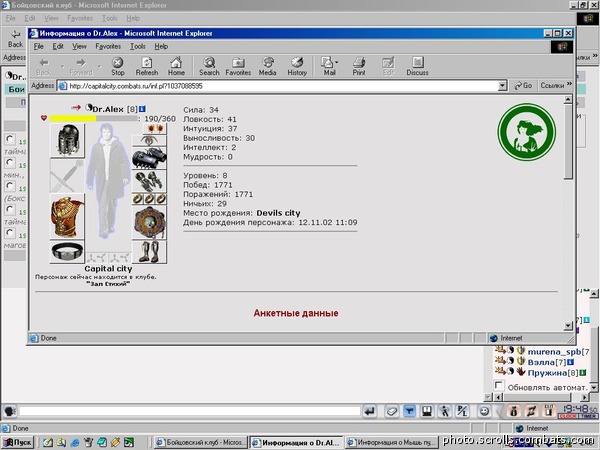Click the 'Анкетные данные' heading text
600x450 pixels.
[296, 313]
